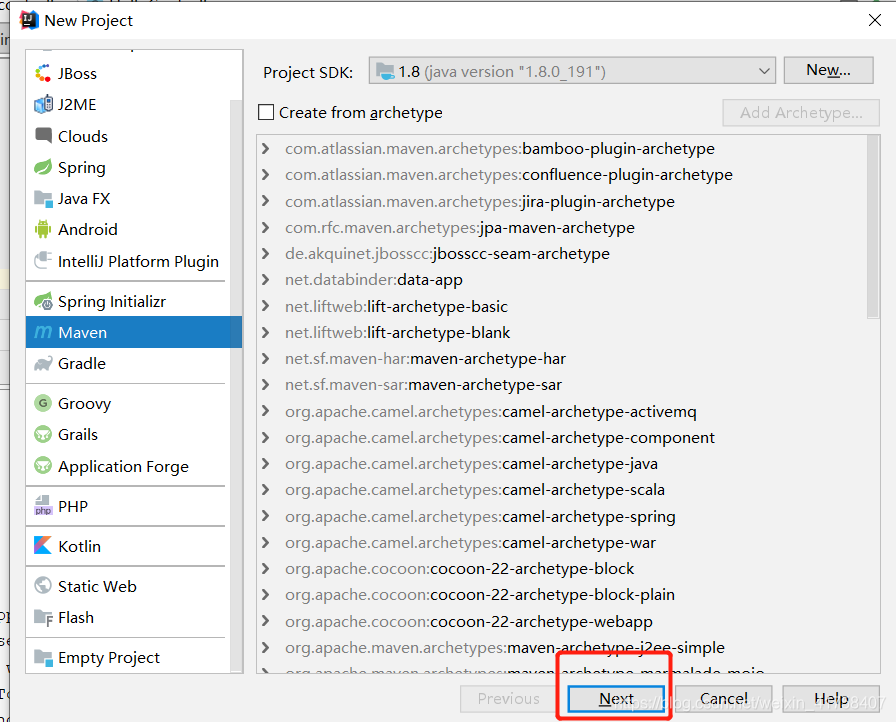Choose Spring Initializr label

click(x=112, y=302)
